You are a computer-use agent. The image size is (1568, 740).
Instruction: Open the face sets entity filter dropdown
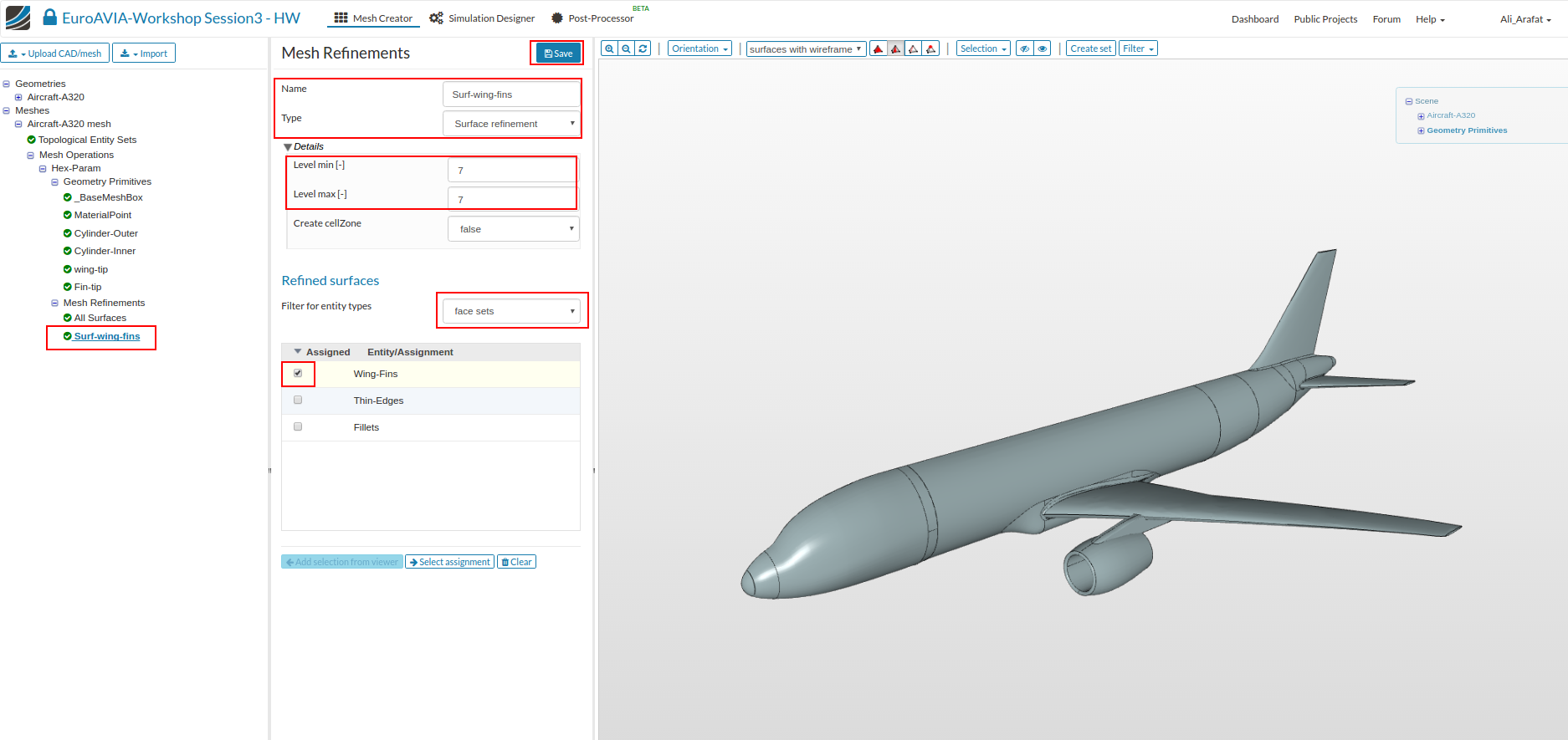[x=511, y=311]
